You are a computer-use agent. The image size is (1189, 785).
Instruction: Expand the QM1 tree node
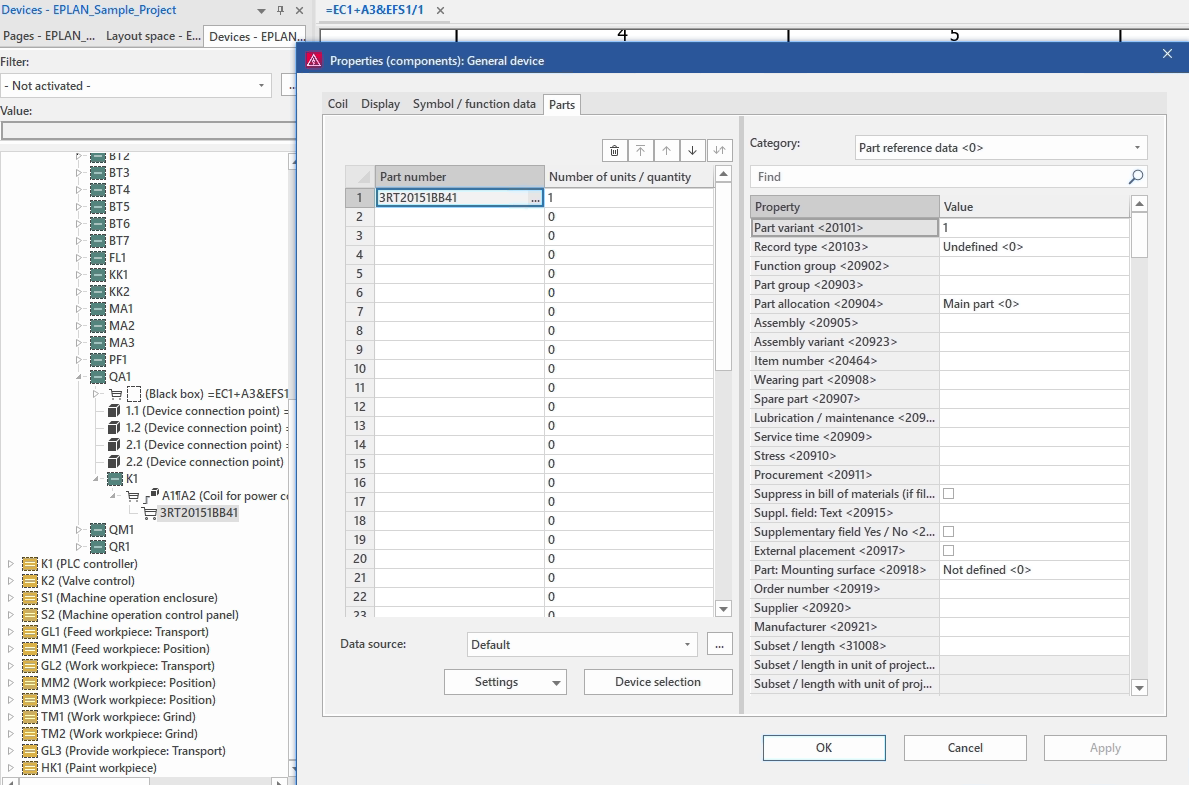tap(79, 530)
